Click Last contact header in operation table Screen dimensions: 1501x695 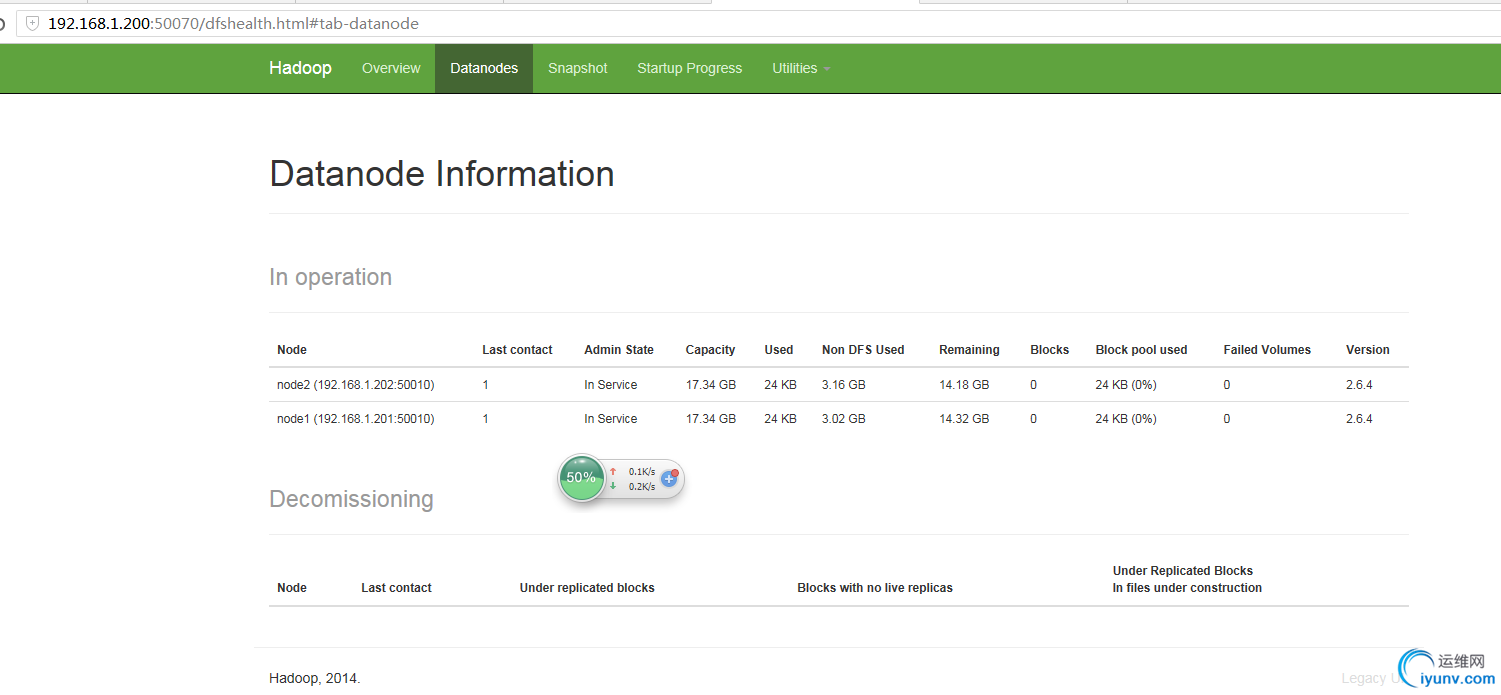tap(517, 350)
